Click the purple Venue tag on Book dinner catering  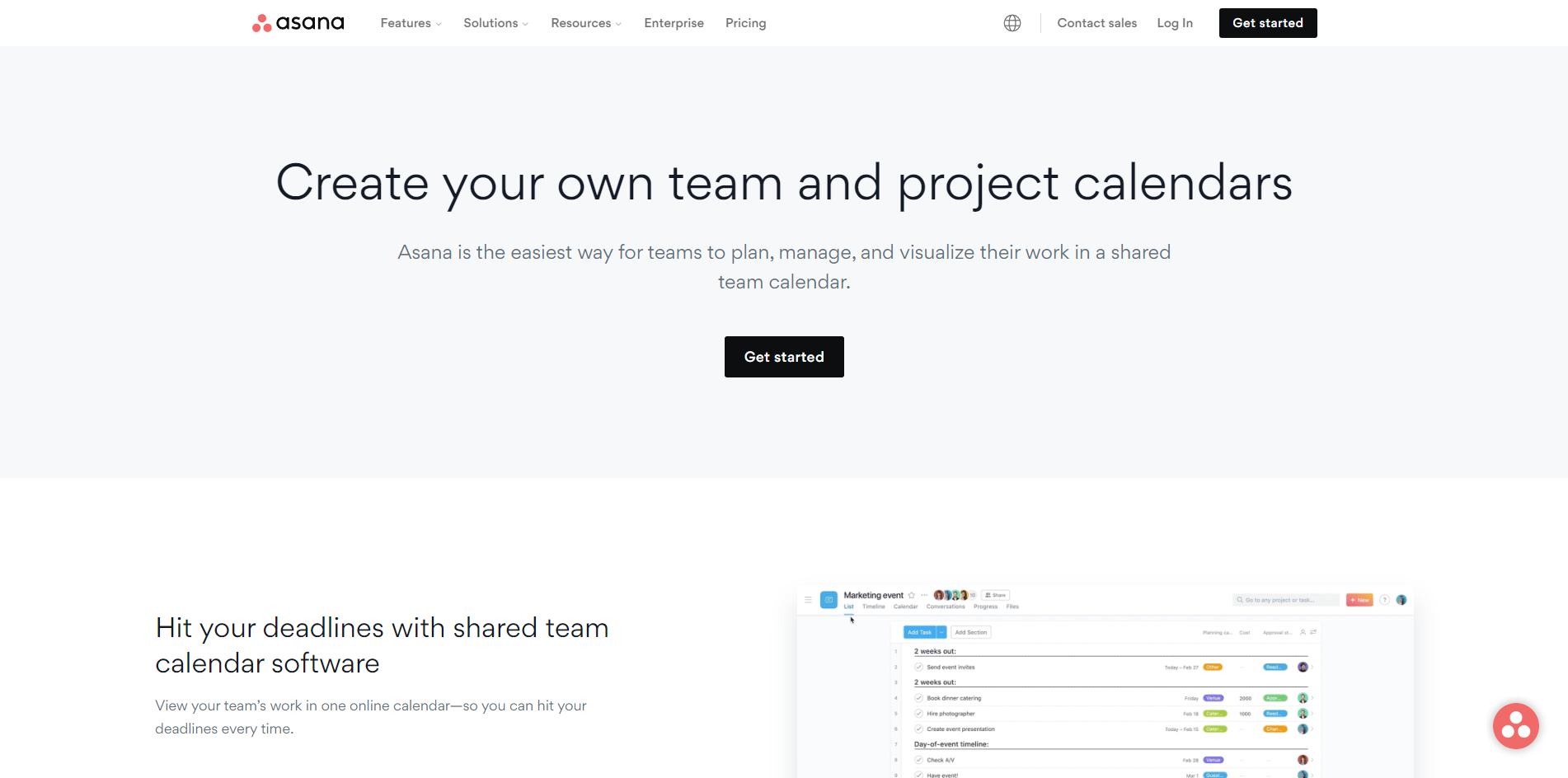point(1213,698)
